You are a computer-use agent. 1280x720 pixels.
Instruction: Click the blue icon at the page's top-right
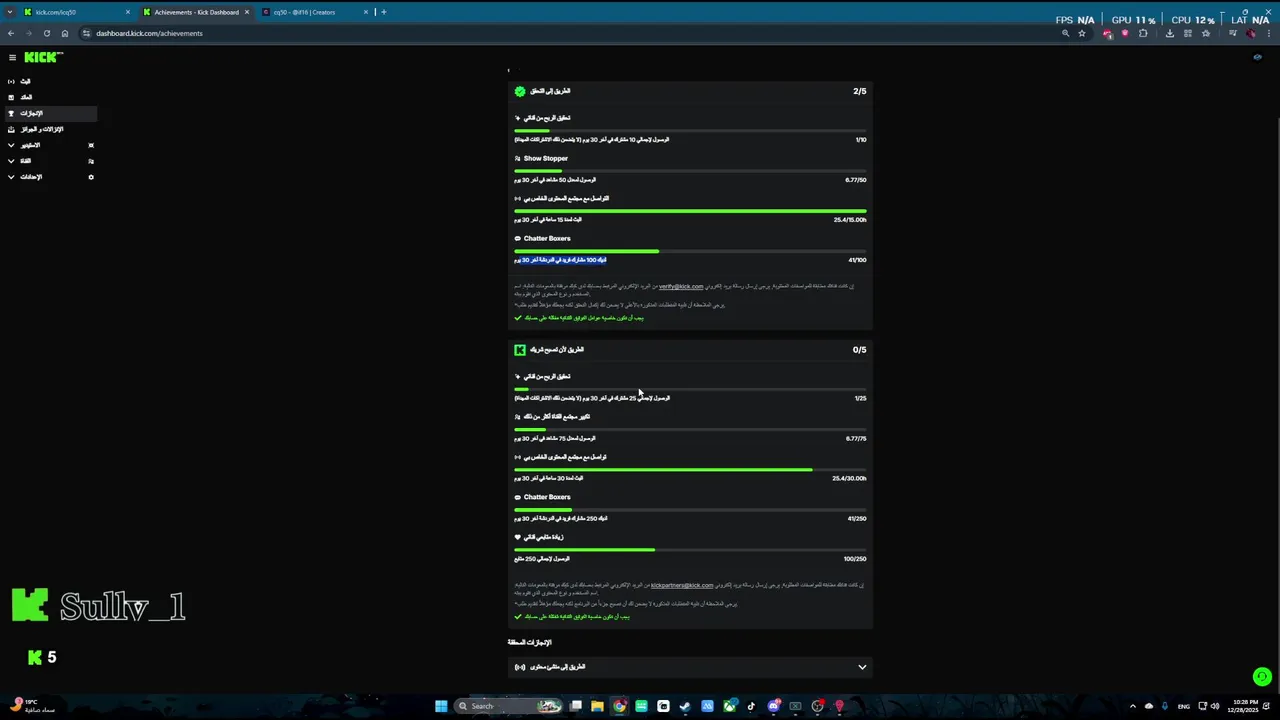(1257, 57)
